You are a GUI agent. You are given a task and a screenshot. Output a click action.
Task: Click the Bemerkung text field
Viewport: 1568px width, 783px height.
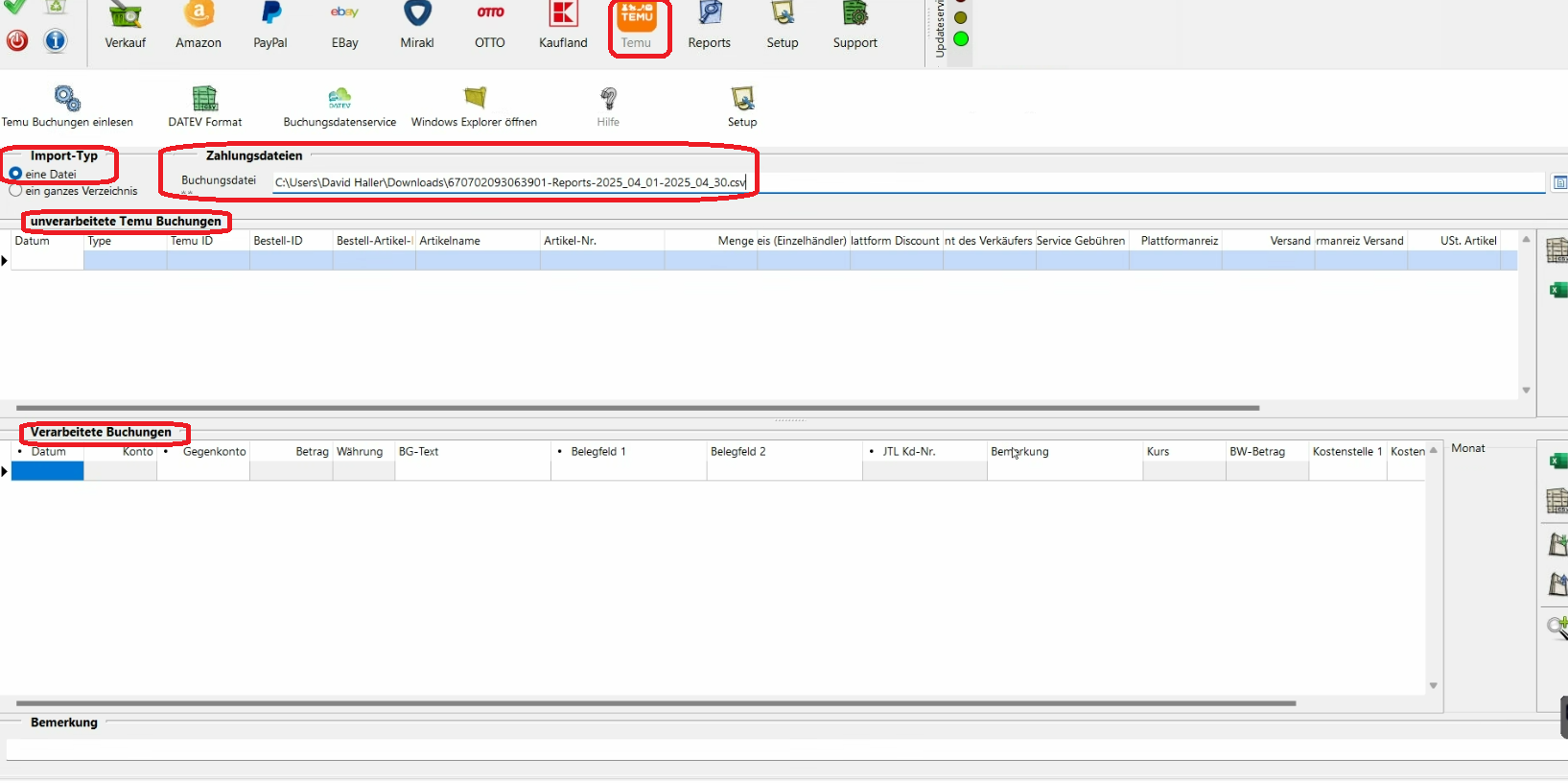click(767, 749)
